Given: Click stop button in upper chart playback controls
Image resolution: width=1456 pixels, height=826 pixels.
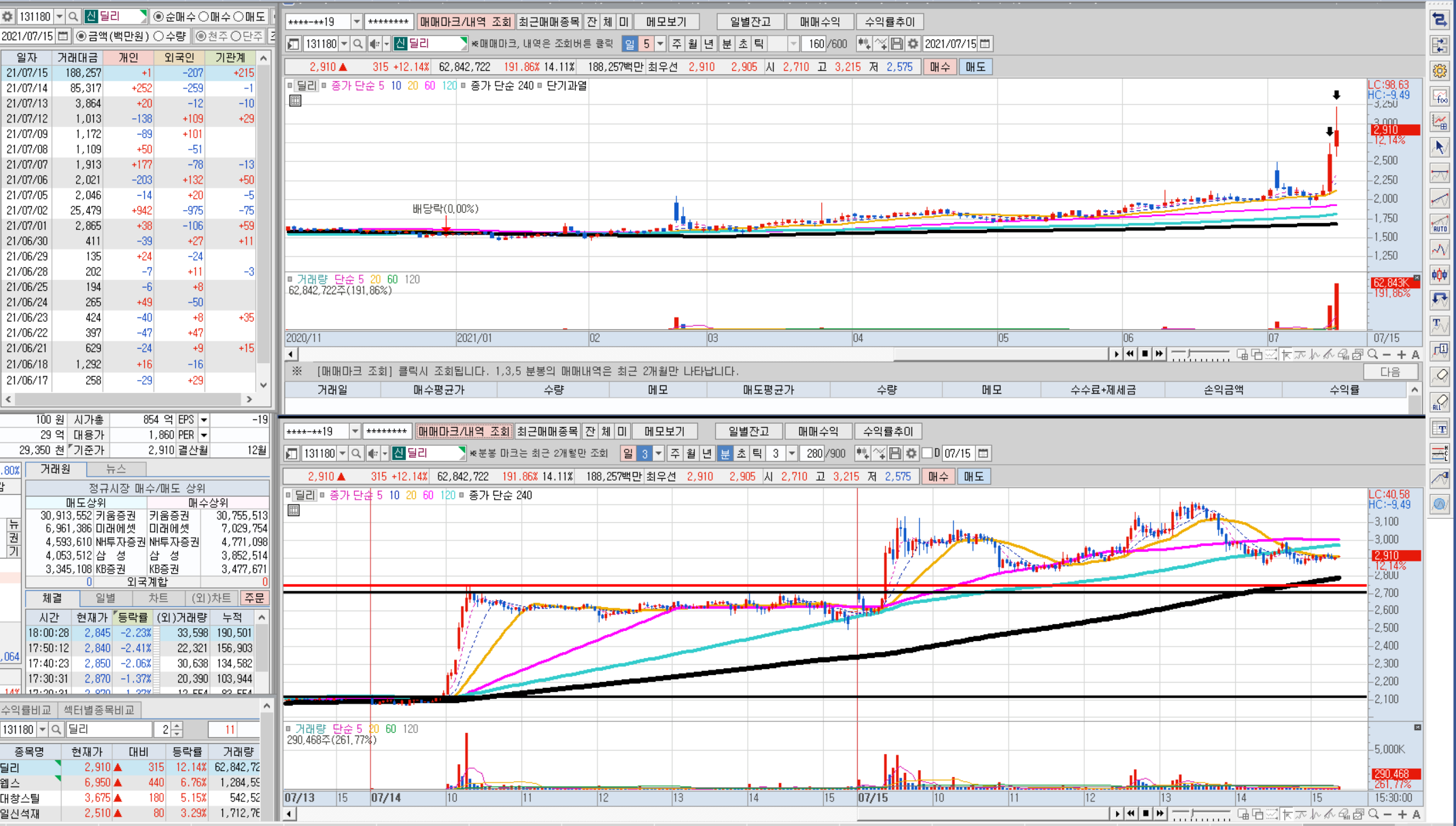Looking at the screenshot, I should (1145, 354).
